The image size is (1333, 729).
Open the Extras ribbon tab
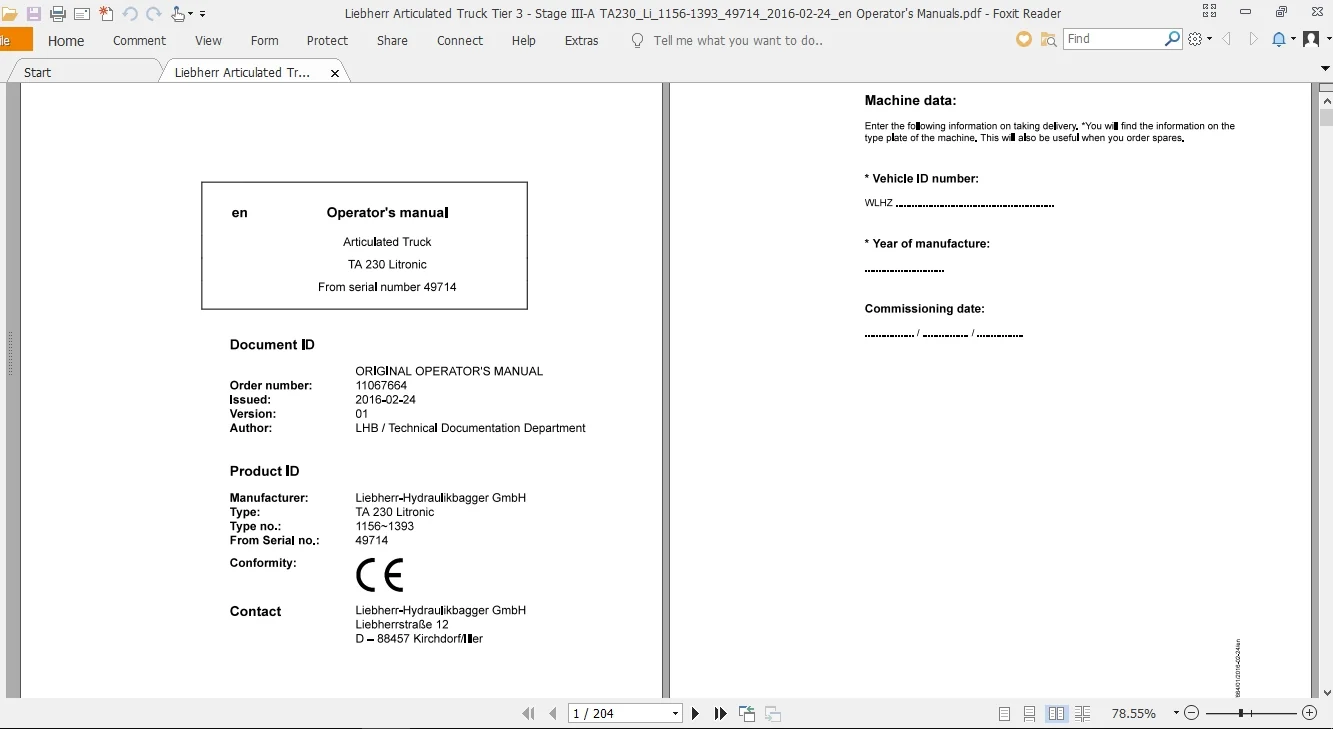[581, 41]
